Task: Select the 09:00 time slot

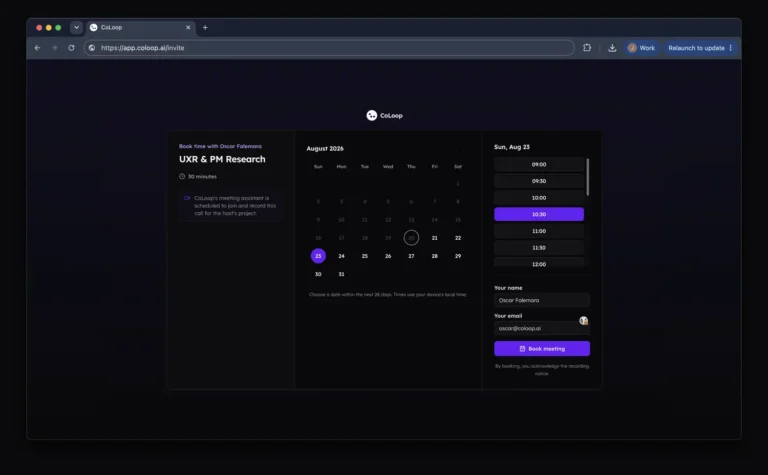Action: 539,165
